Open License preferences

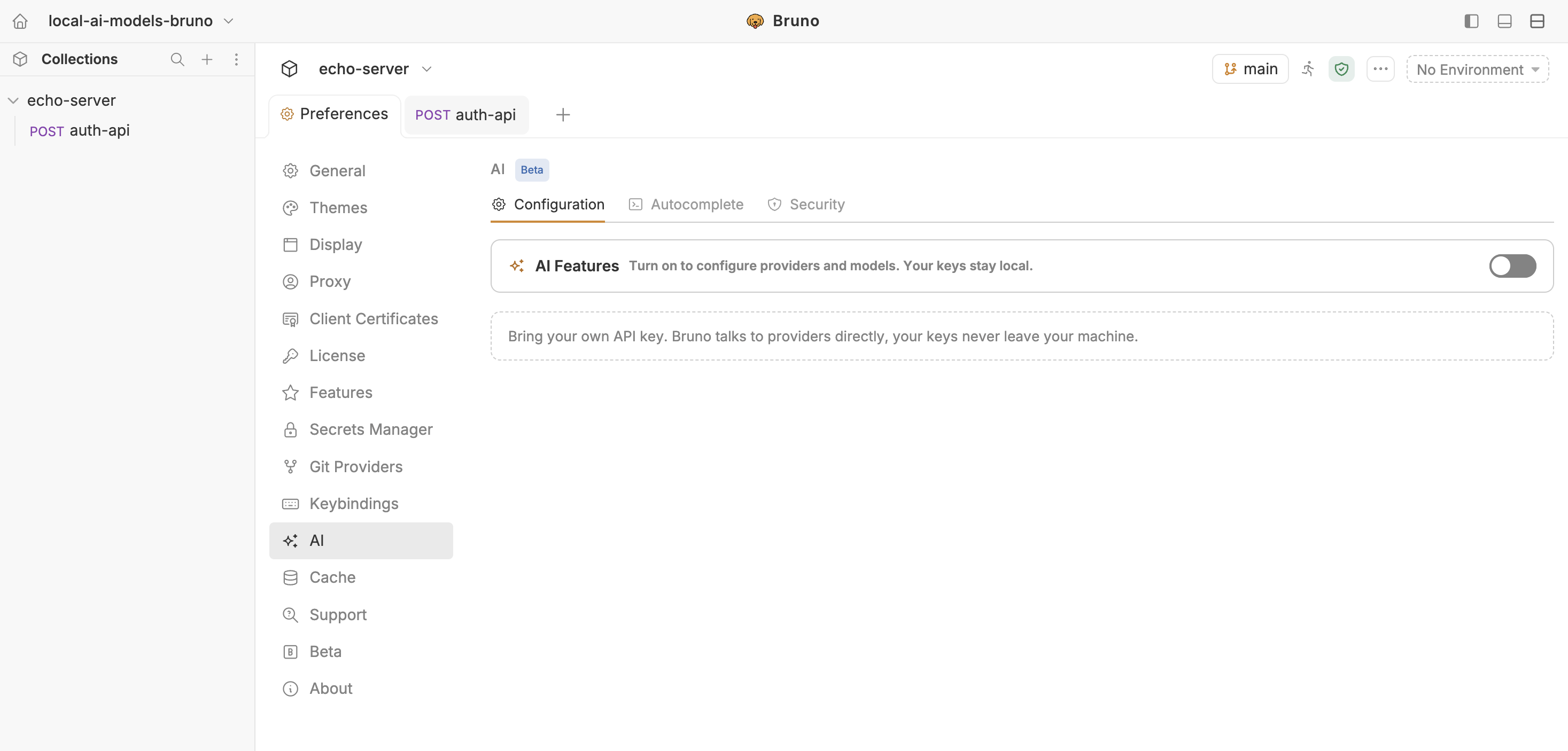click(361, 356)
